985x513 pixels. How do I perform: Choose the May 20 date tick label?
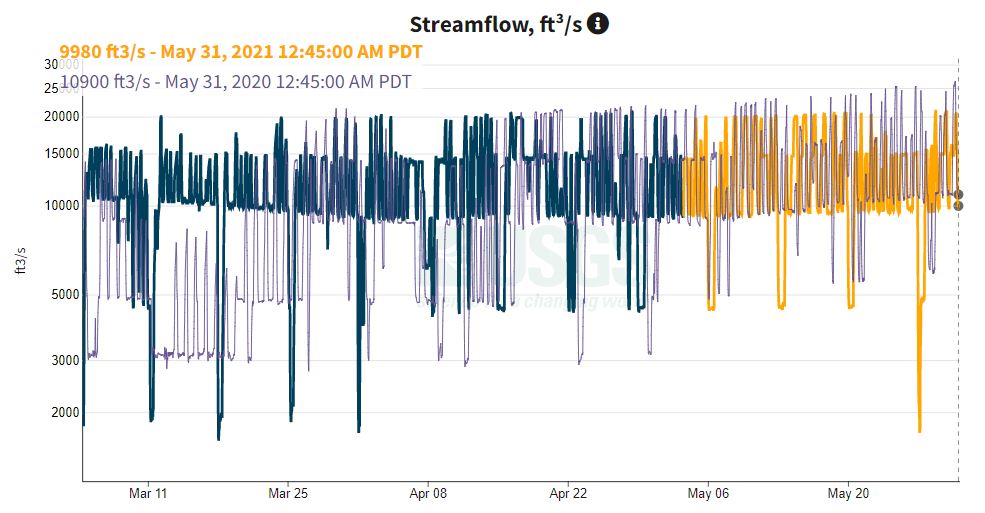coord(848,494)
